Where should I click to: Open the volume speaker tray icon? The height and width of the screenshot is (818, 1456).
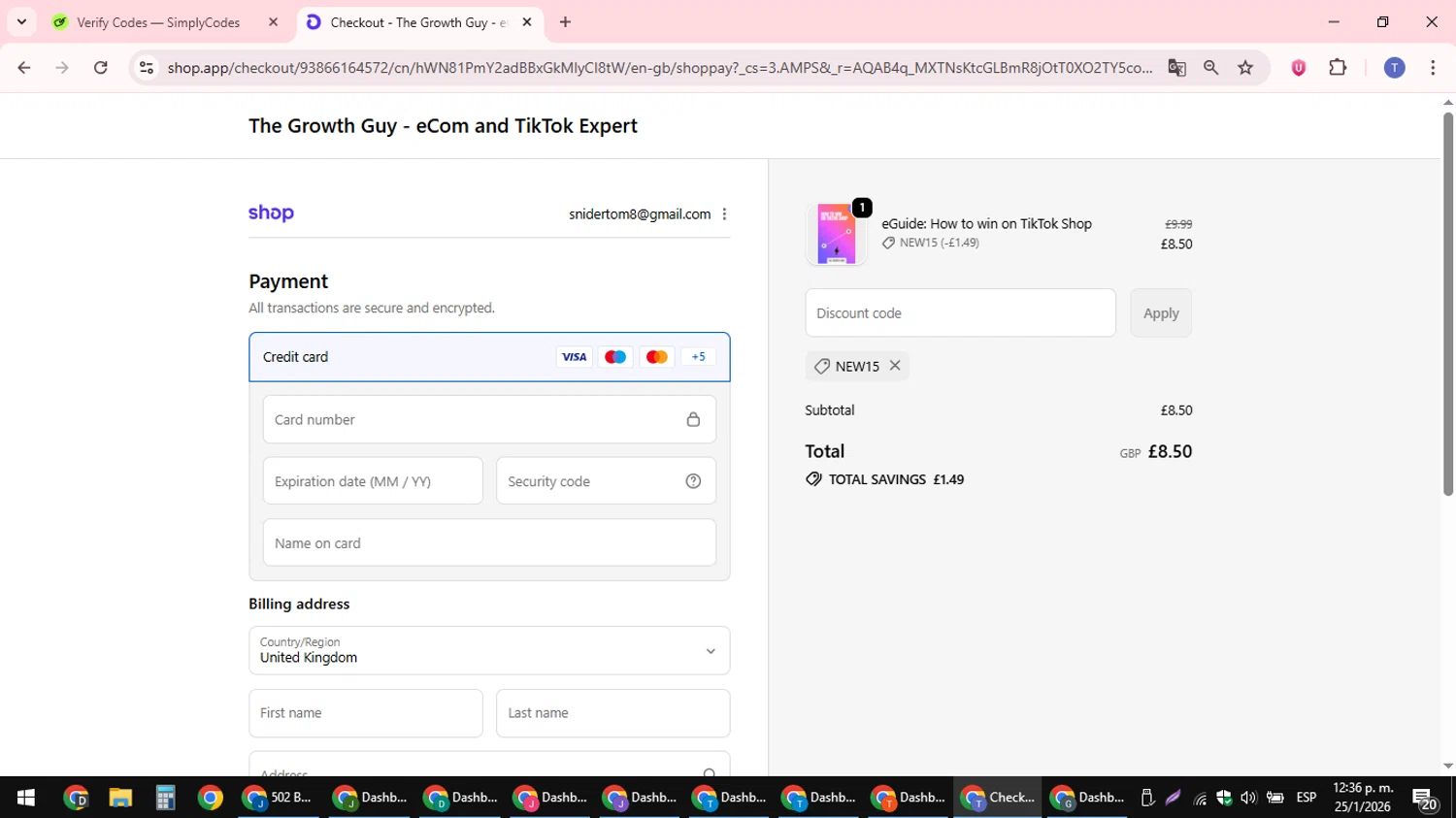click(1248, 798)
